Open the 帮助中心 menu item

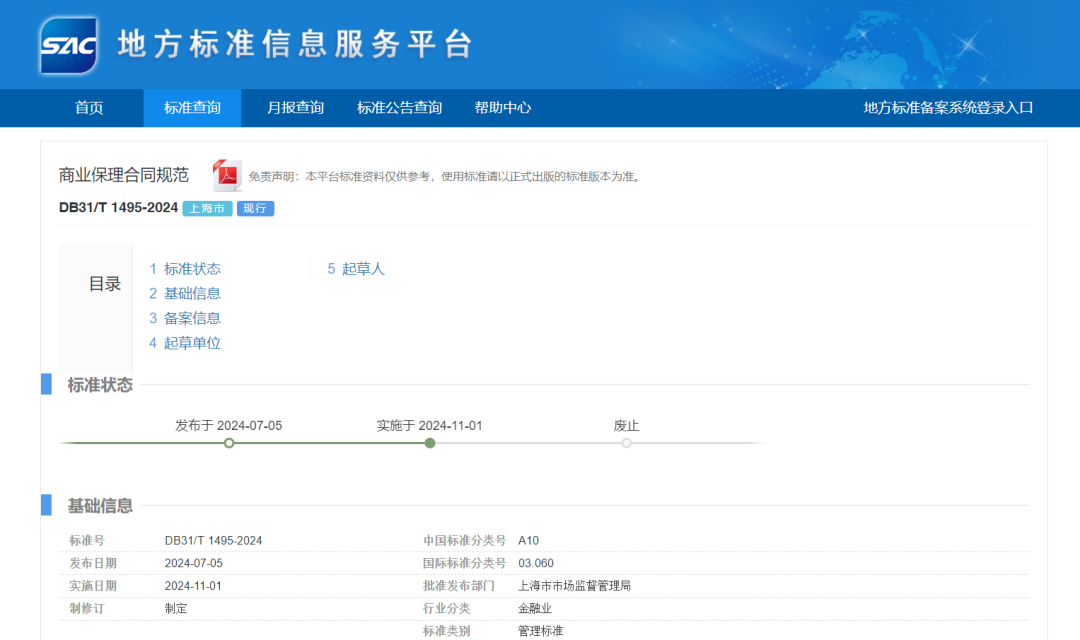(x=503, y=107)
